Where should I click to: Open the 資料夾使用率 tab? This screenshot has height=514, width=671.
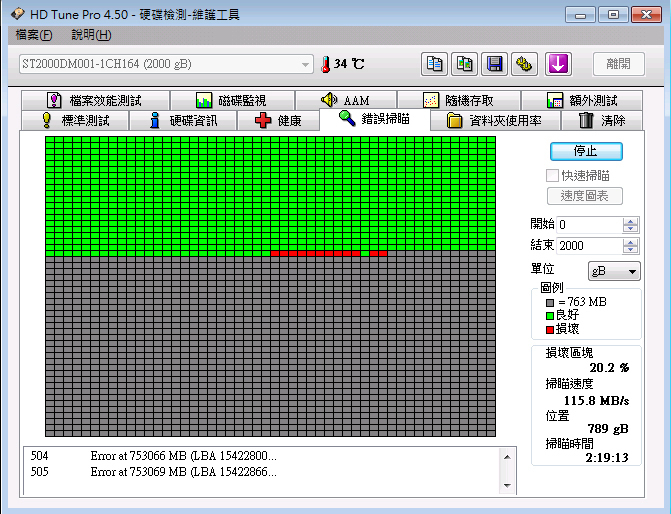495,120
